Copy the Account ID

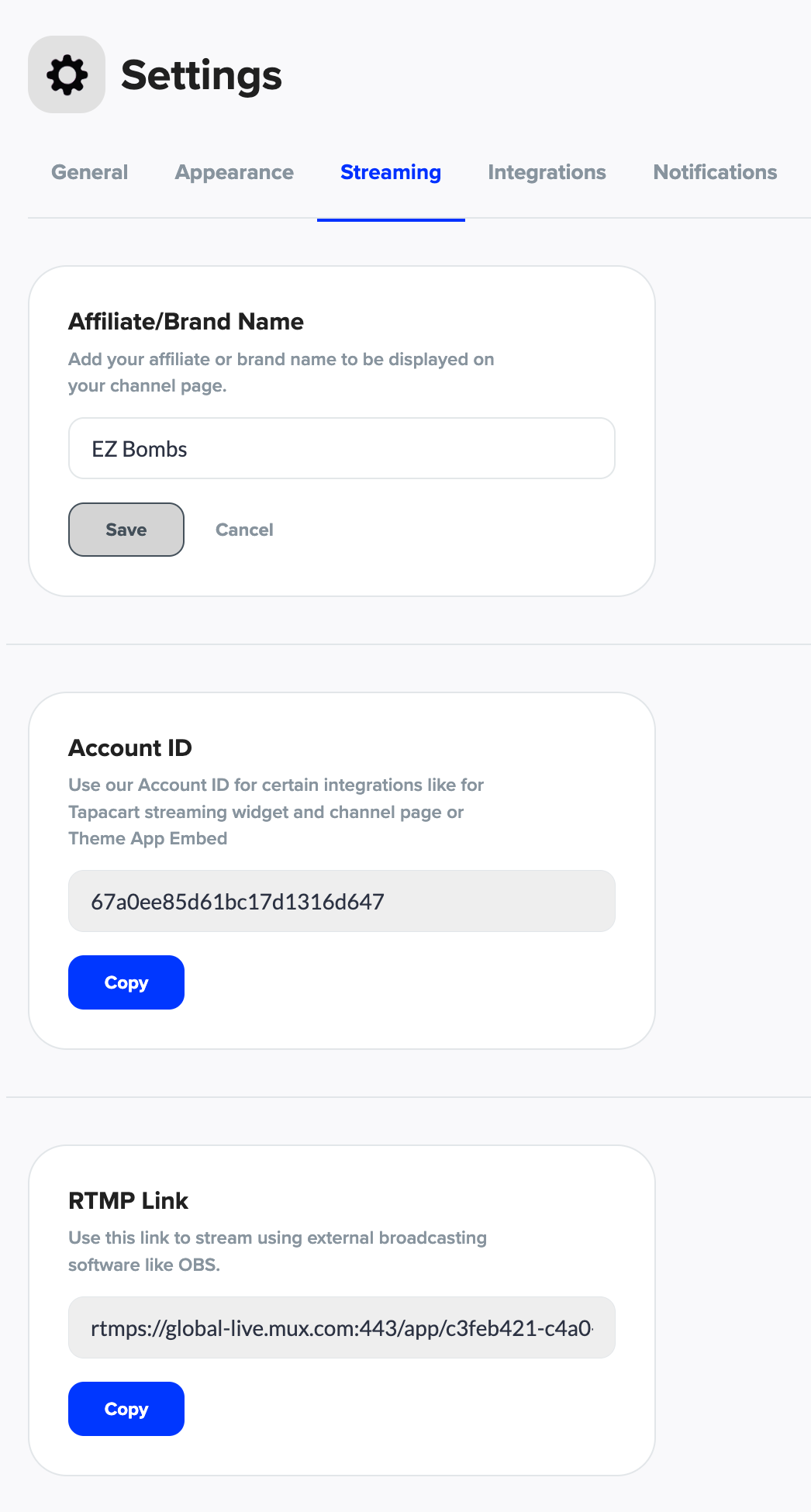click(126, 982)
